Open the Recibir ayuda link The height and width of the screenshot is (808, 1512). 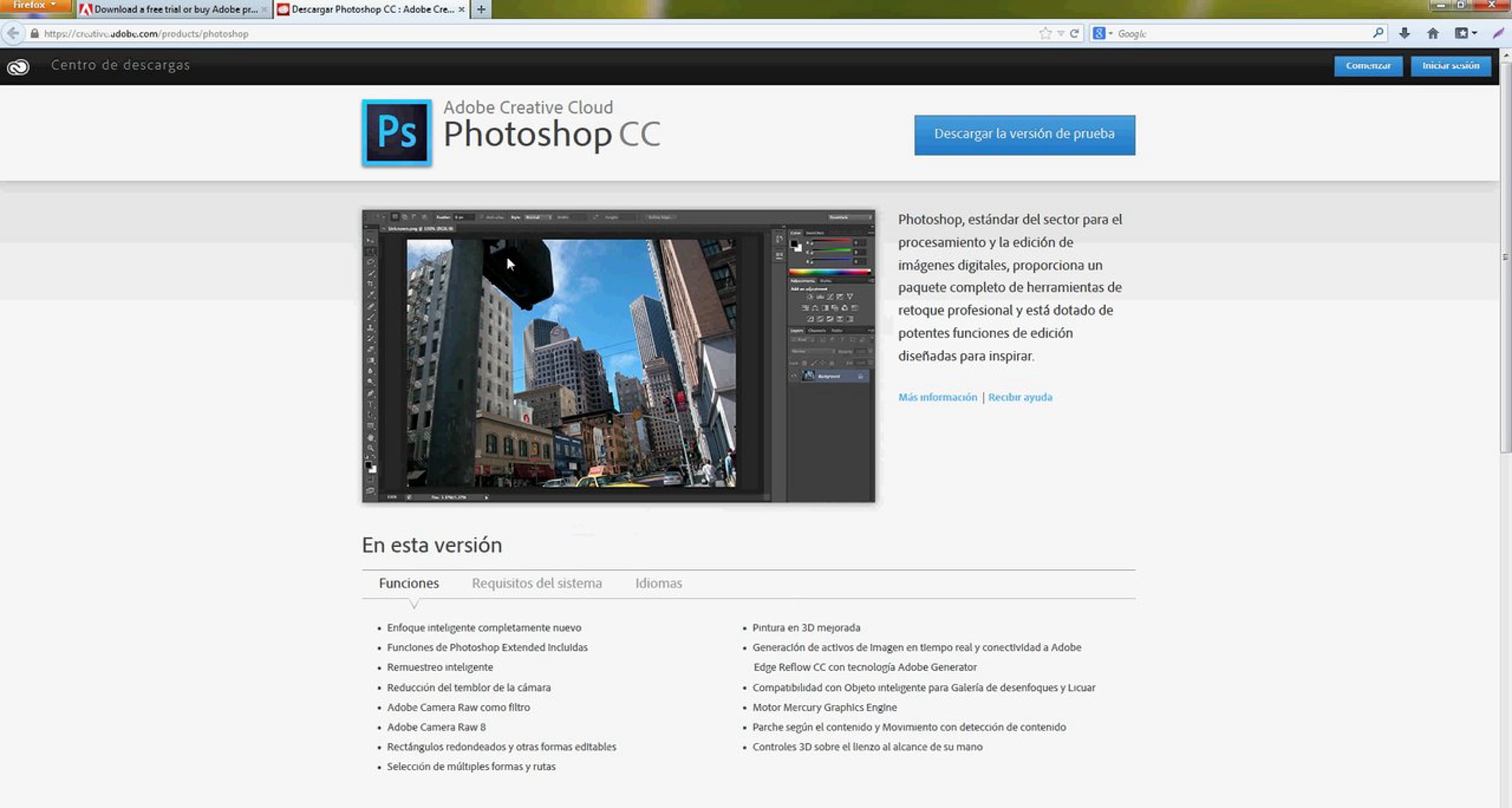point(1019,397)
